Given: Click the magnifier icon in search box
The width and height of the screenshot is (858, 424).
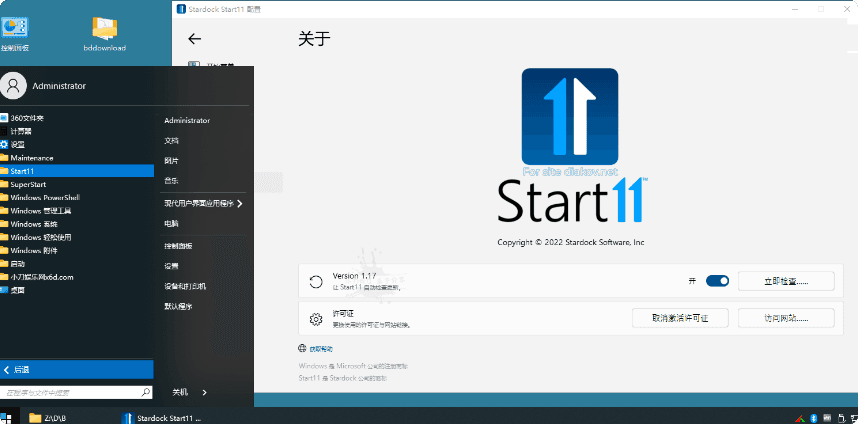Looking at the screenshot, I should [x=146, y=392].
